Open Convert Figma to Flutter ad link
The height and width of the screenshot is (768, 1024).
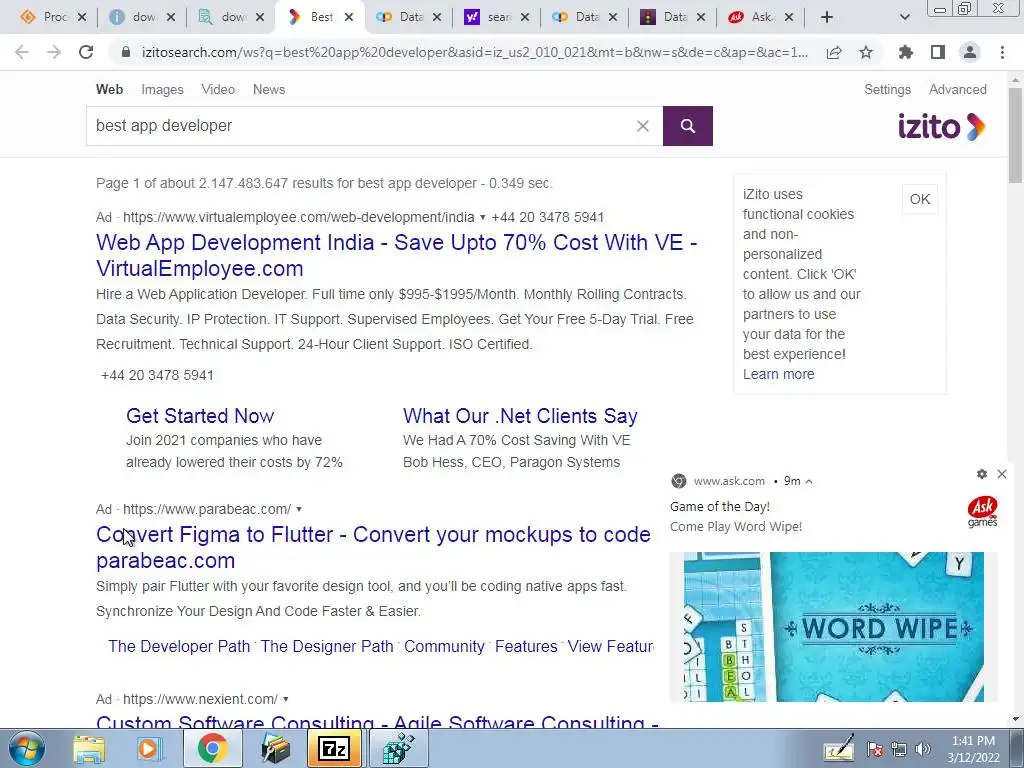coord(373,547)
